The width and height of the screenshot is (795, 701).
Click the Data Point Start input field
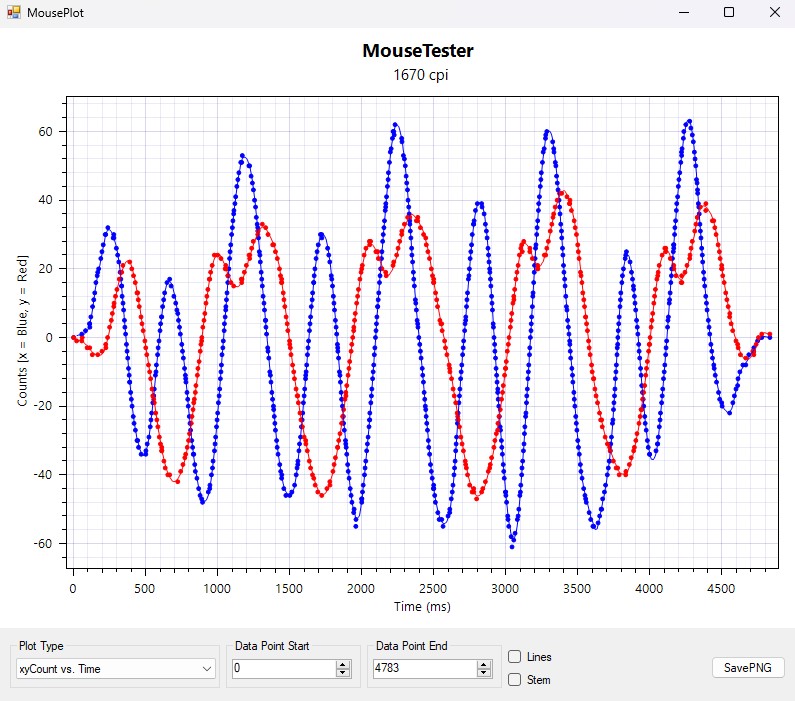click(x=282, y=668)
